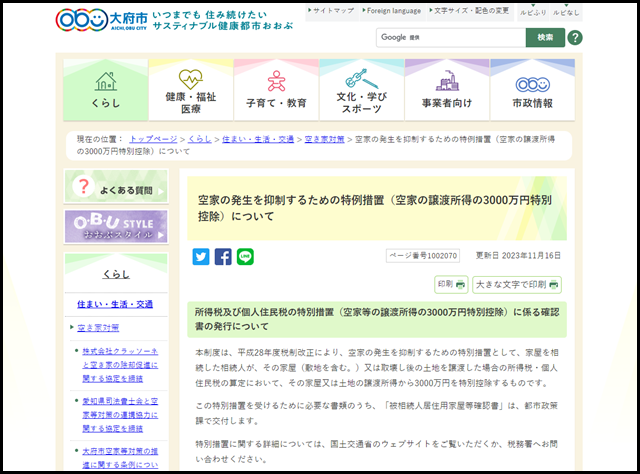
Task: Click the page number ページ番号1002070 label
Action: [x=423, y=256]
